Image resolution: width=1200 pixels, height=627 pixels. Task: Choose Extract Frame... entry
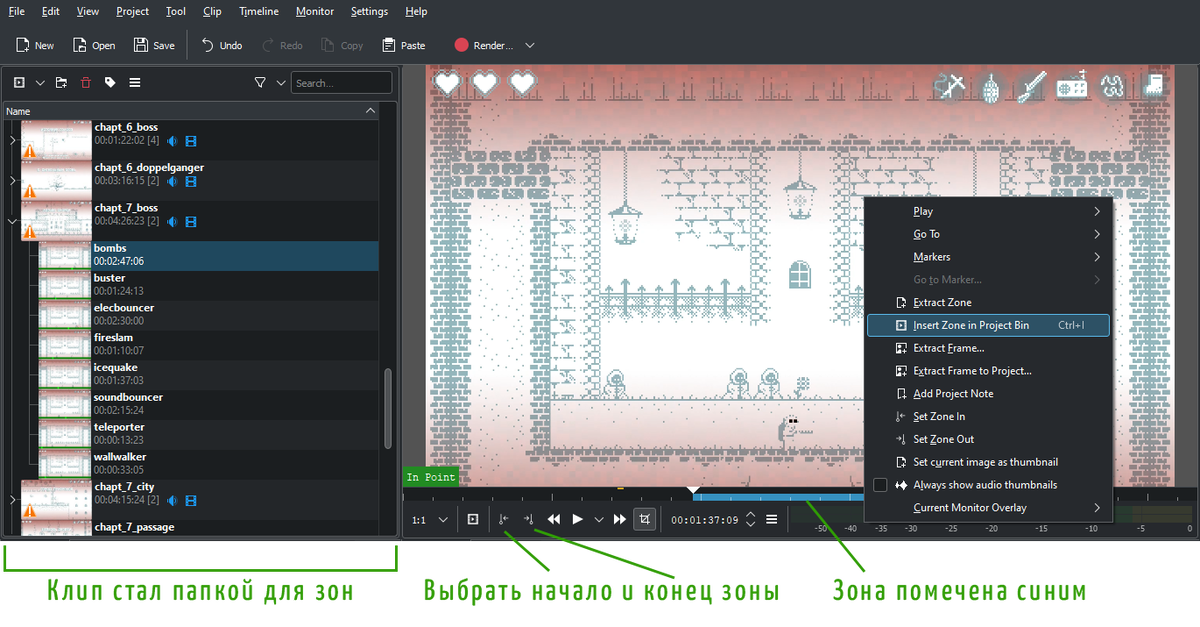pos(988,348)
